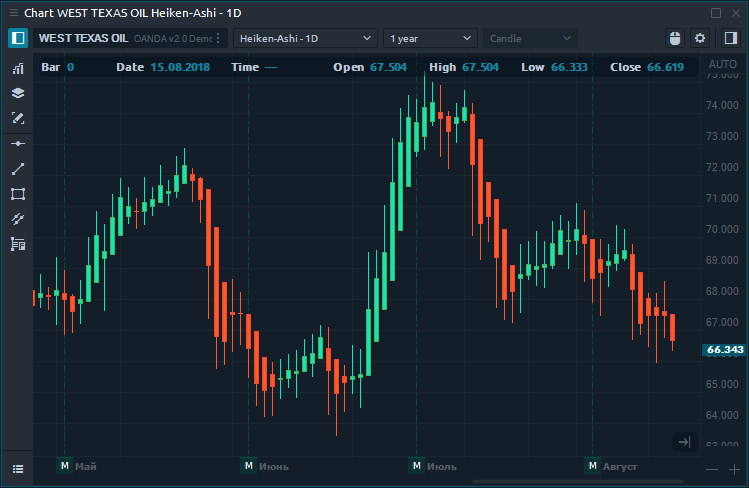Toggle the left toolbar panel button

[x=18, y=38]
